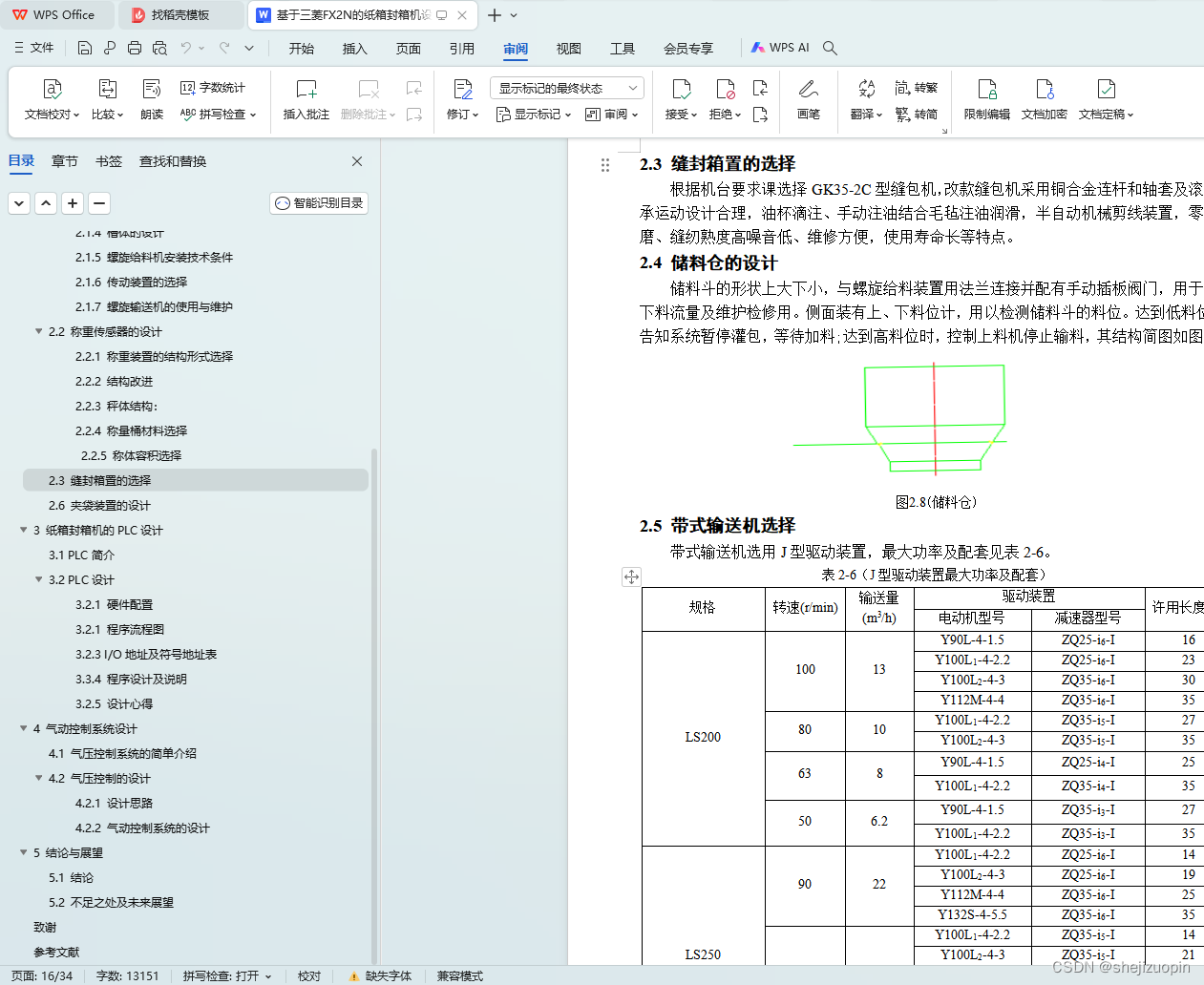Open 文档加密 document encryption
1204x985 pixels.
[x=1045, y=99]
